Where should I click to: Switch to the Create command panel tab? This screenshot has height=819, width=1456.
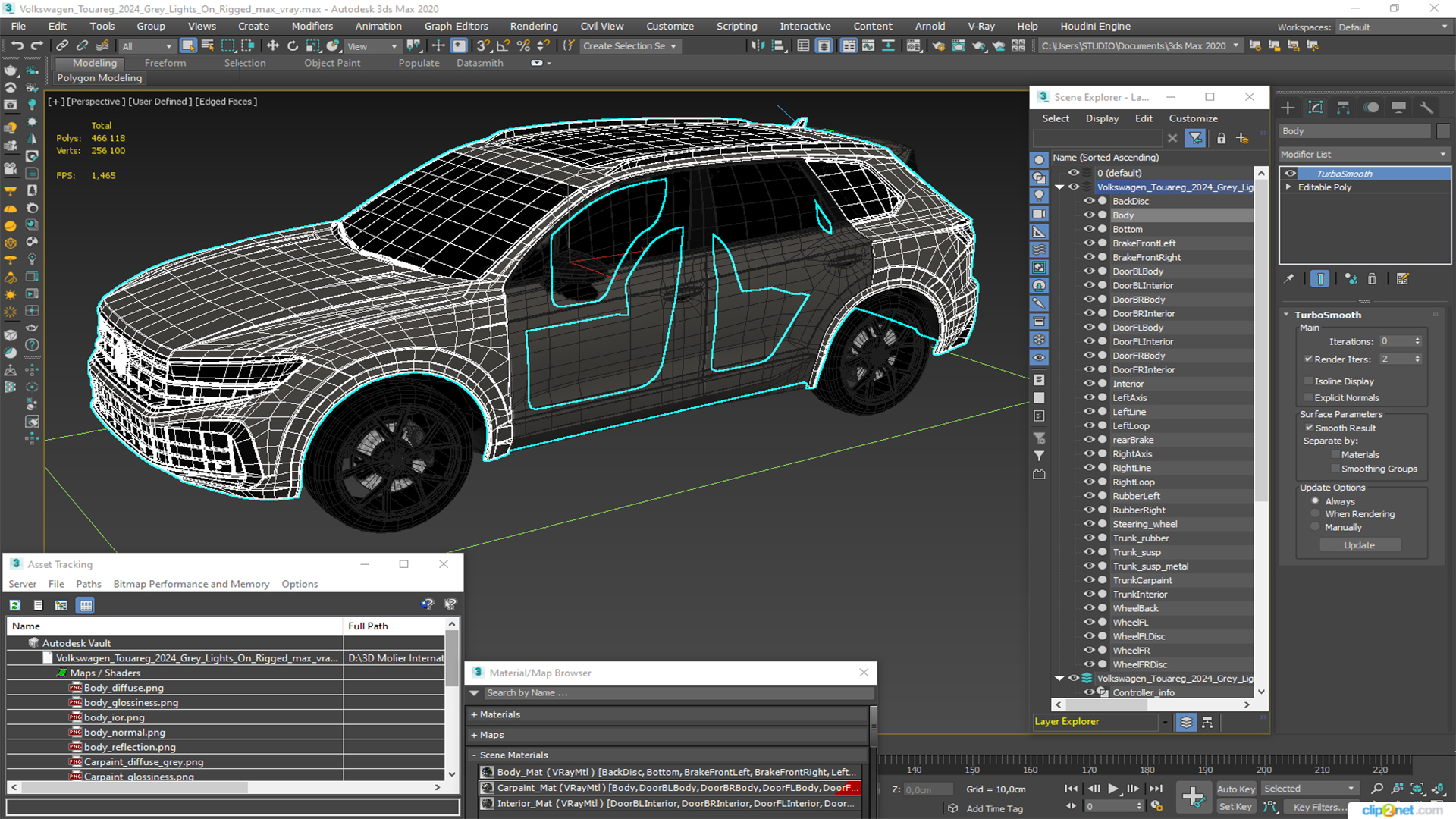(1288, 108)
